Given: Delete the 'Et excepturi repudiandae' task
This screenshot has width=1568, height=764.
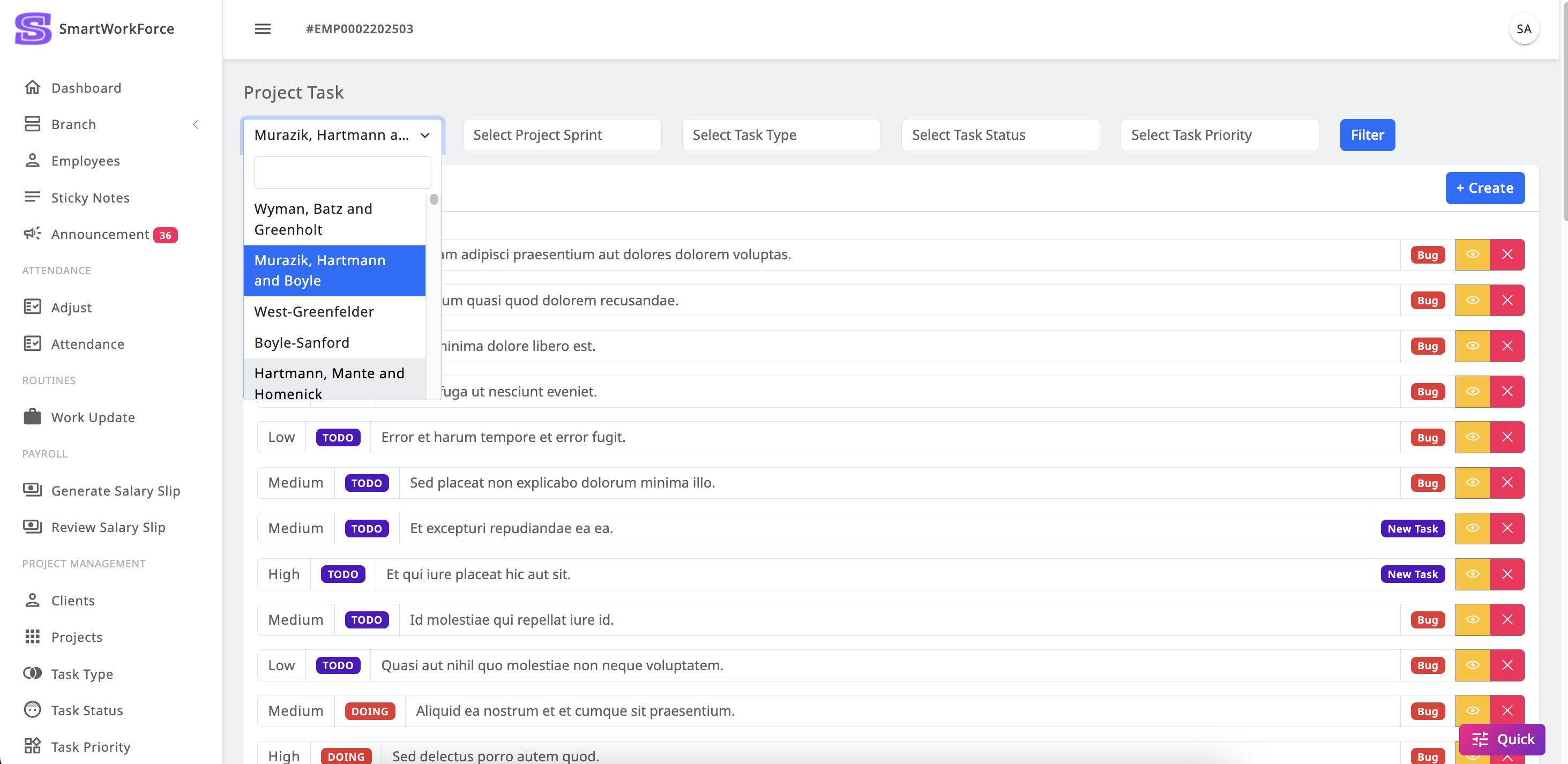Looking at the screenshot, I should (x=1506, y=528).
